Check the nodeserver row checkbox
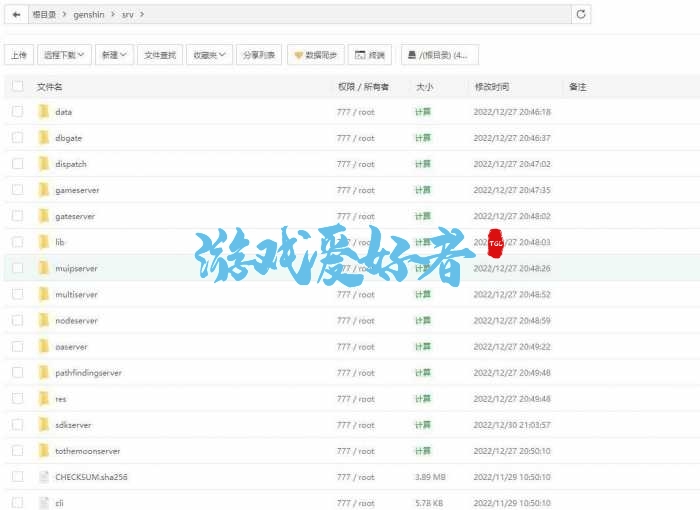The width and height of the screenshot is (700, 510). tap(17, 320)
